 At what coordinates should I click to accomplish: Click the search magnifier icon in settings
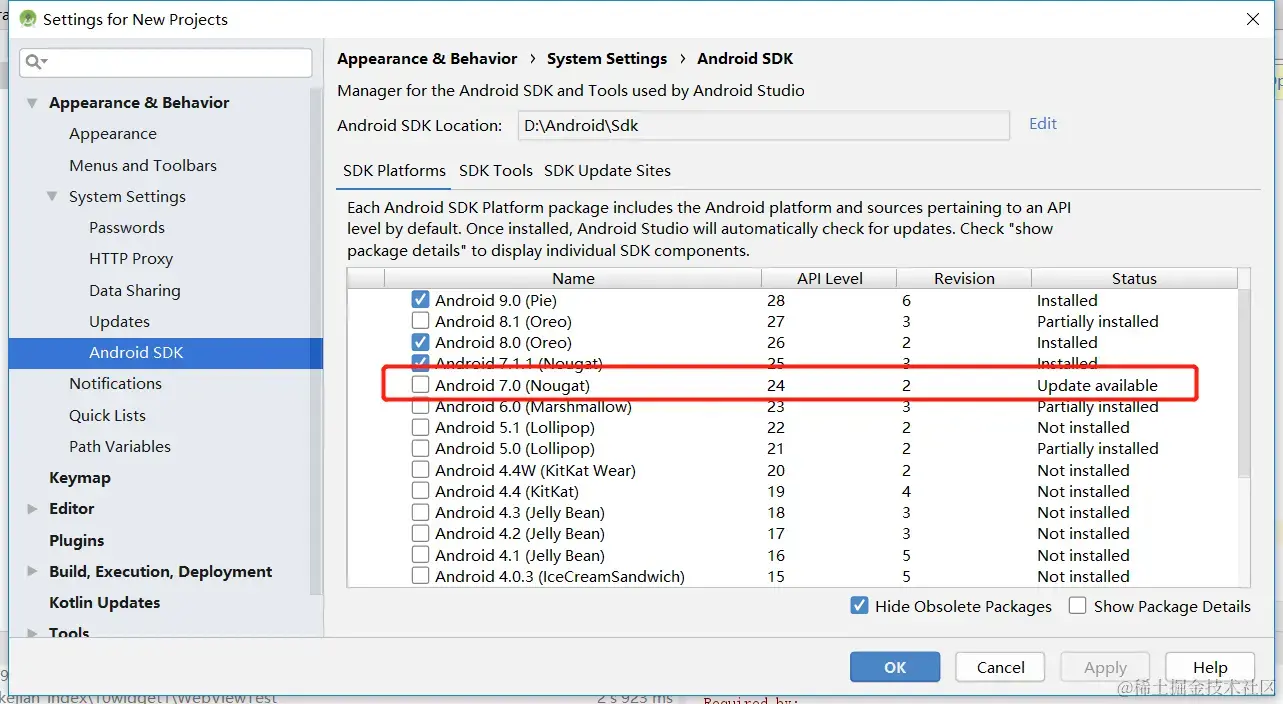click(x=36, y=62)
